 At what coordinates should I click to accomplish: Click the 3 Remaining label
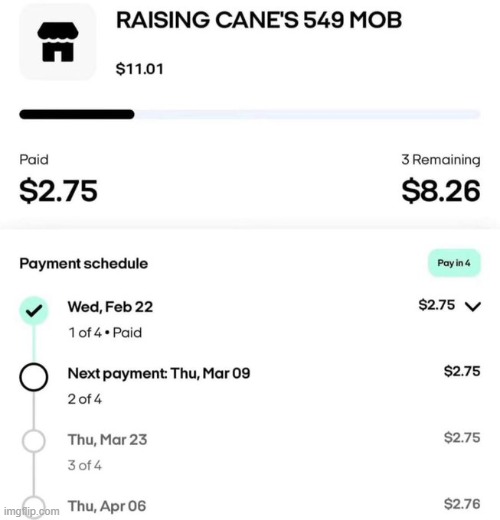[x=441, y=160]
